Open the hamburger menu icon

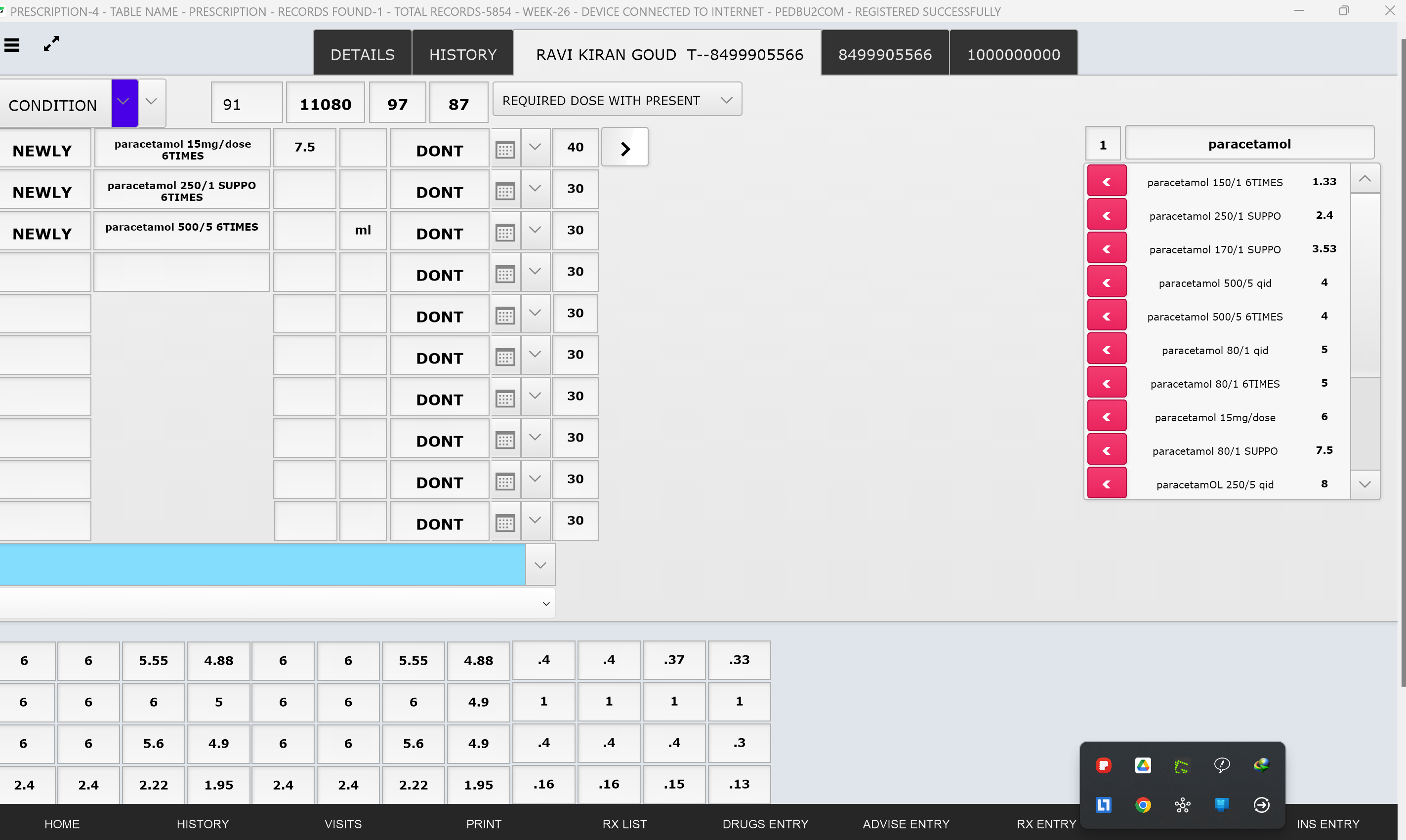point(12,45)
